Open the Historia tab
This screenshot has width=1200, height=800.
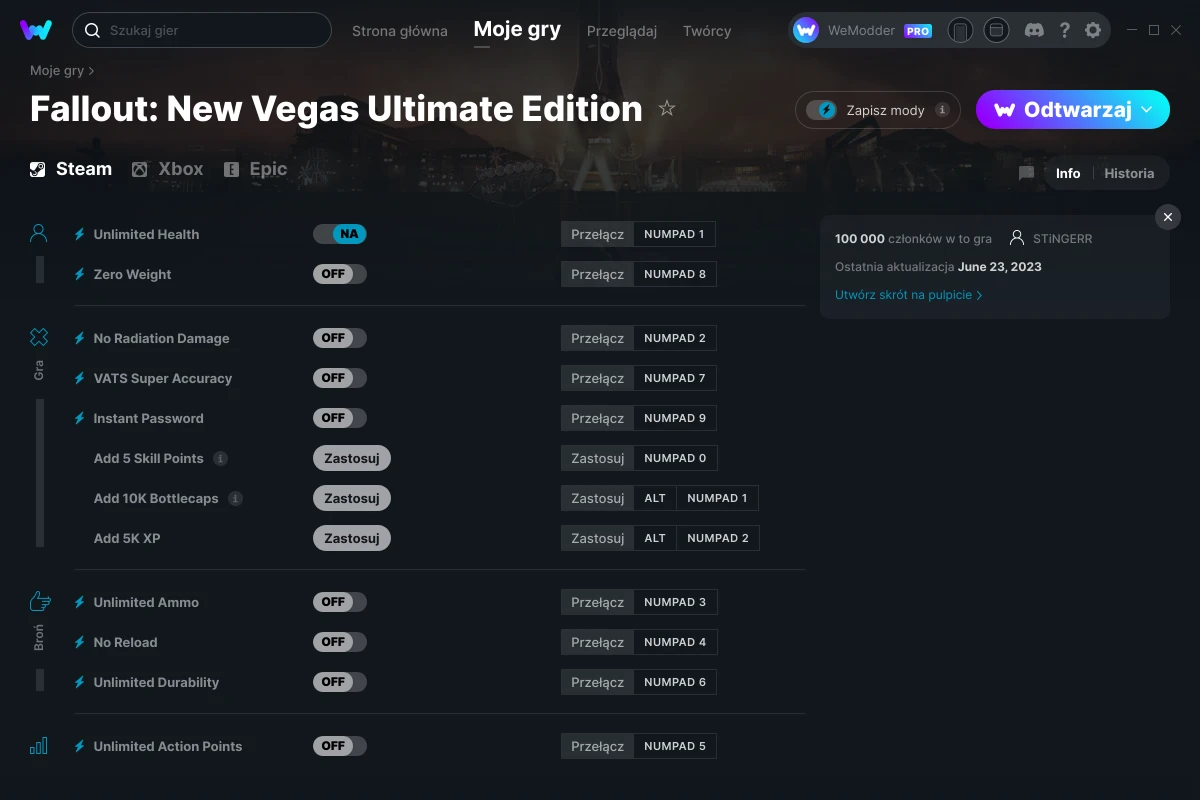pyautogui.click(x=1129, y=173)
